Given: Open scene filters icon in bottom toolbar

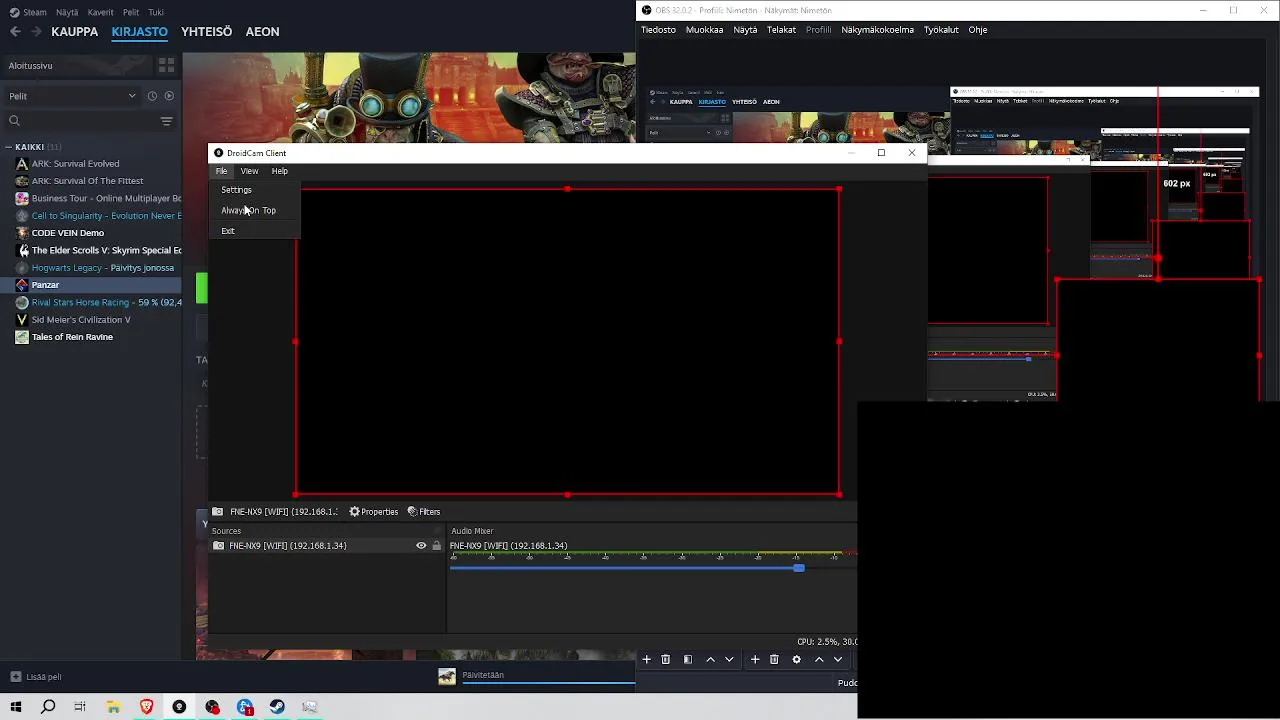Looking at the screenshot, I should [x=687, y=659].
